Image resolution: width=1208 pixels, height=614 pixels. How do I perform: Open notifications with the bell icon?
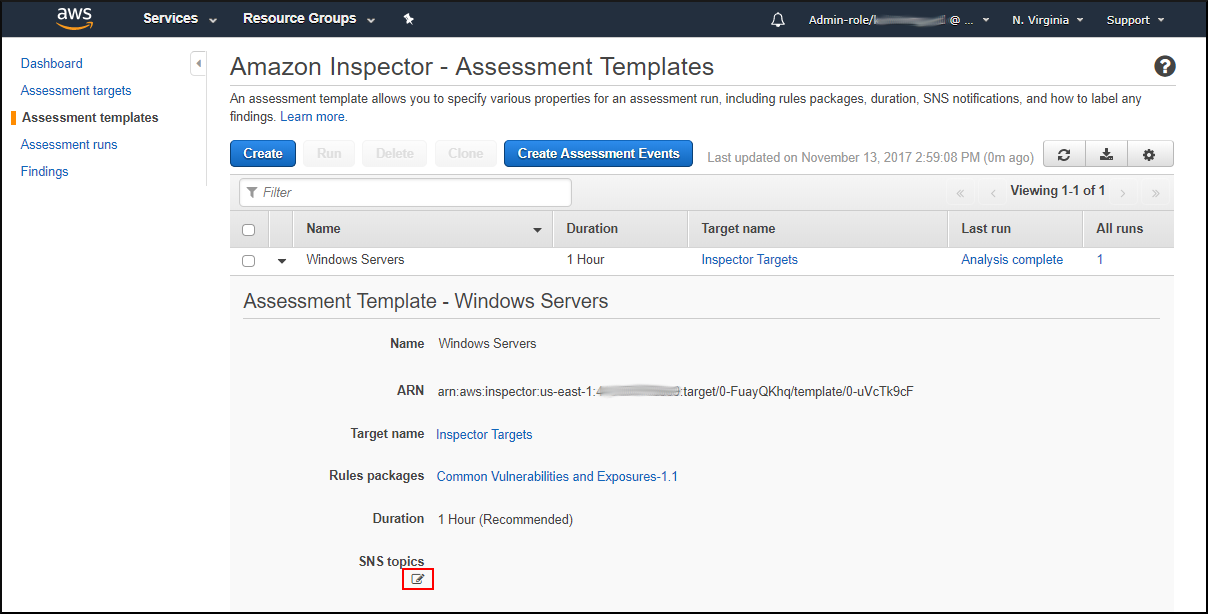coord(777,18)
